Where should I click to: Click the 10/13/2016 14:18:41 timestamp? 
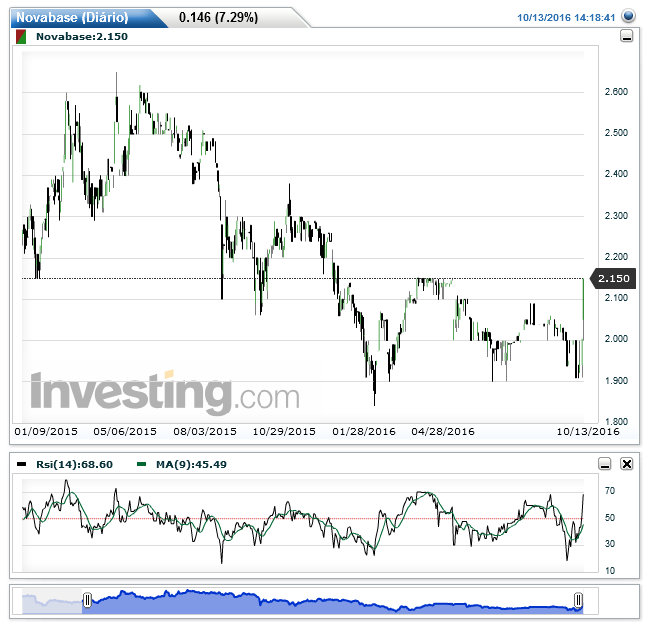pos(566,17)
